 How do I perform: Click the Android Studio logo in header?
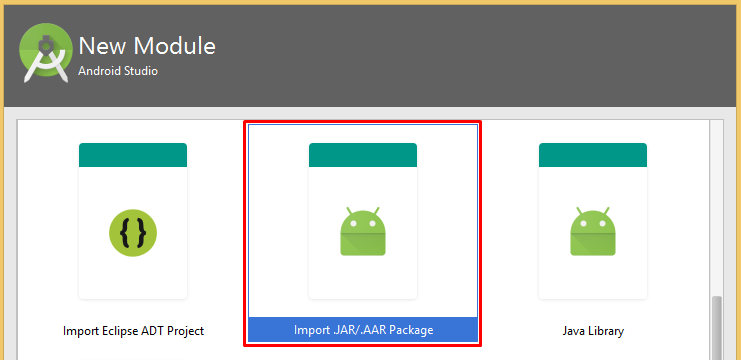pyautogui.click(x=46, y=53)
